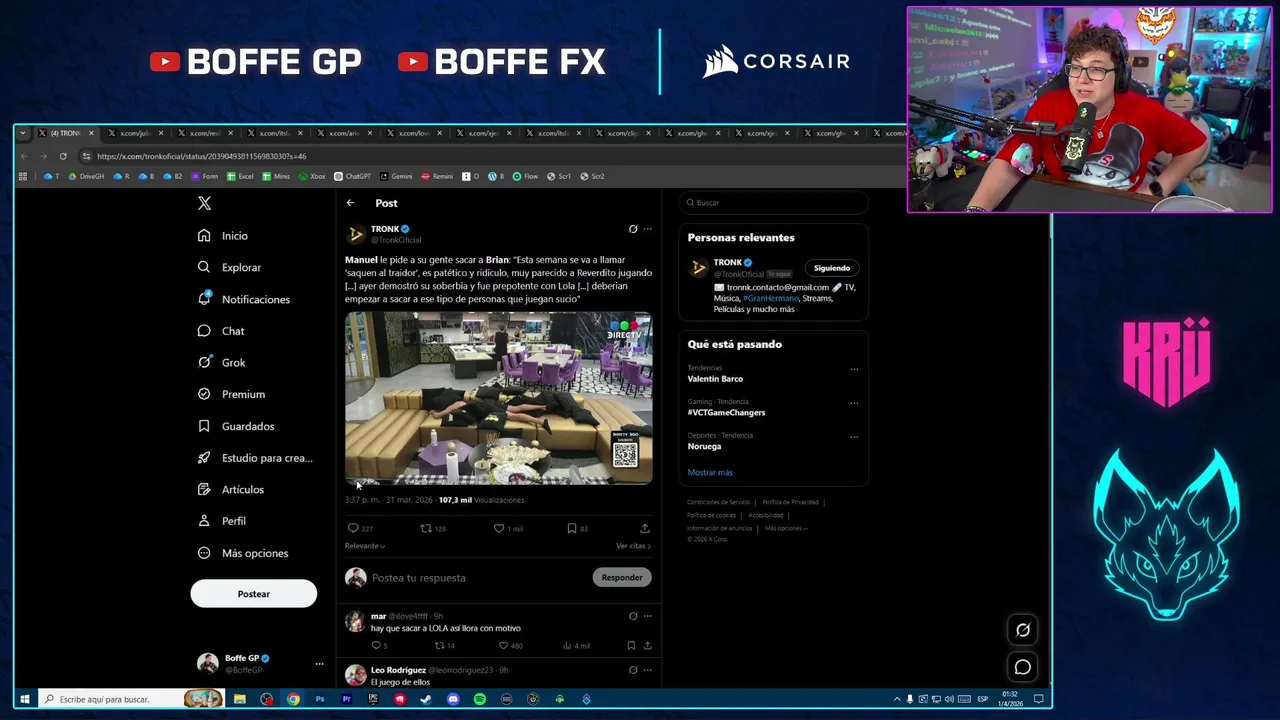This screenshot has height=720, width=1280.
Task: Go back with the Post arrow
Action: (350, 203)
